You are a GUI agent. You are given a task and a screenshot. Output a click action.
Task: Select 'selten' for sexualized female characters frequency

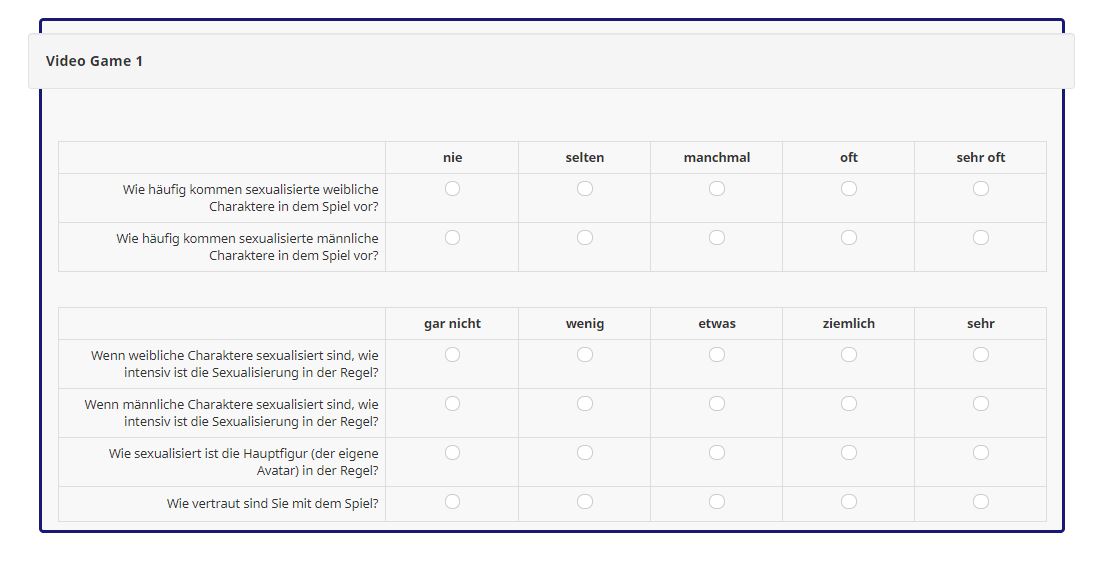tap(584, 188)
